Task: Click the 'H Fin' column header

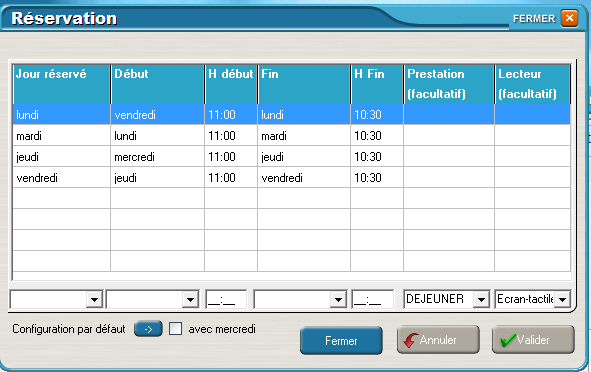Action: 378,84
